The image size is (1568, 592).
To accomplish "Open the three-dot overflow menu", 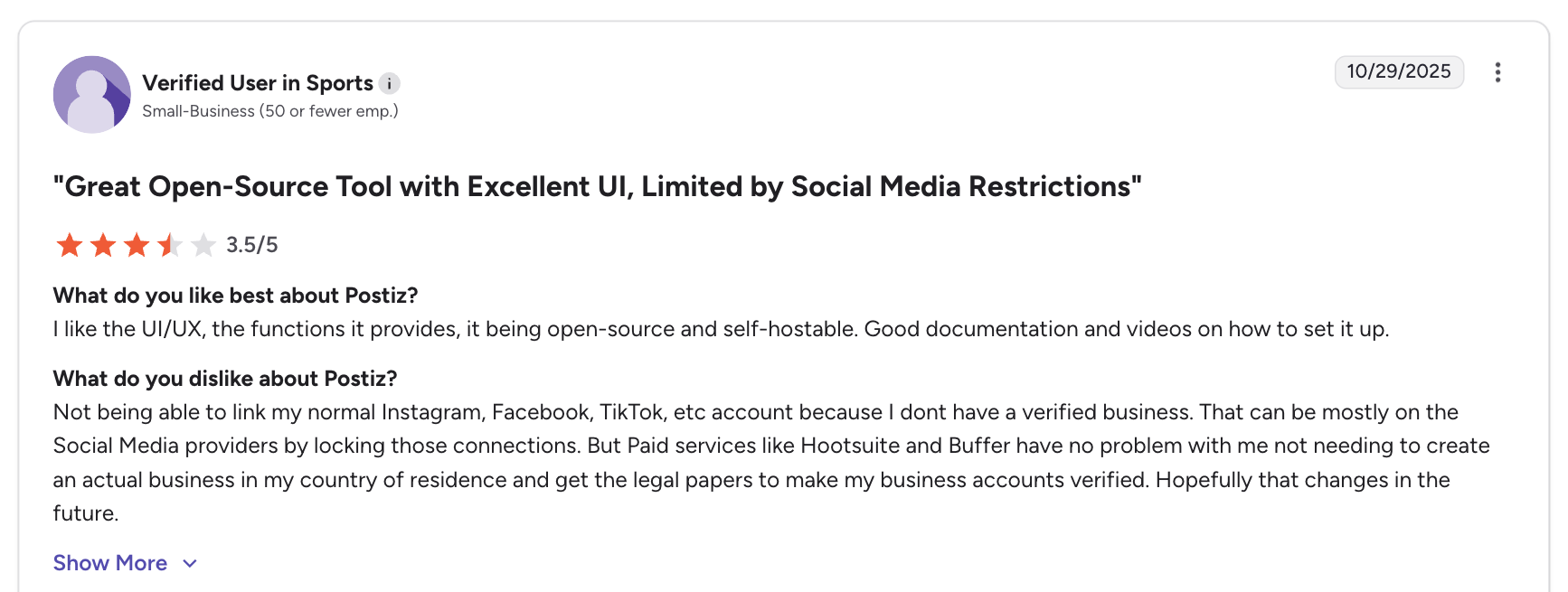I will tap(1498, 72).
